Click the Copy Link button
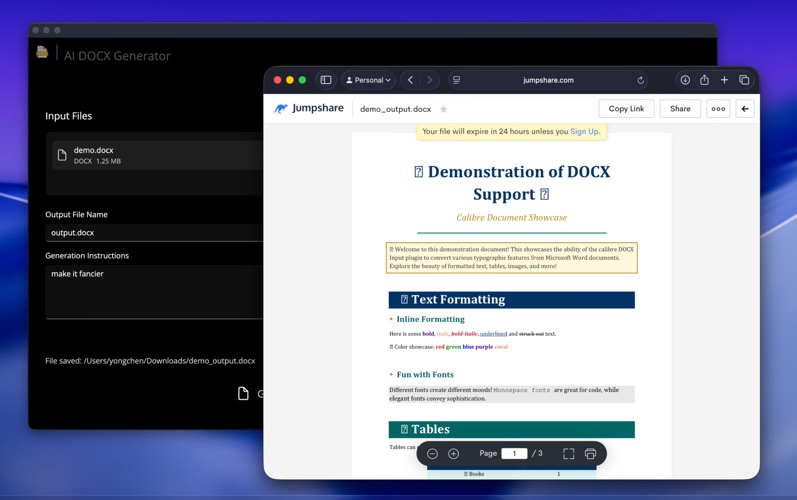 (626, 109)
